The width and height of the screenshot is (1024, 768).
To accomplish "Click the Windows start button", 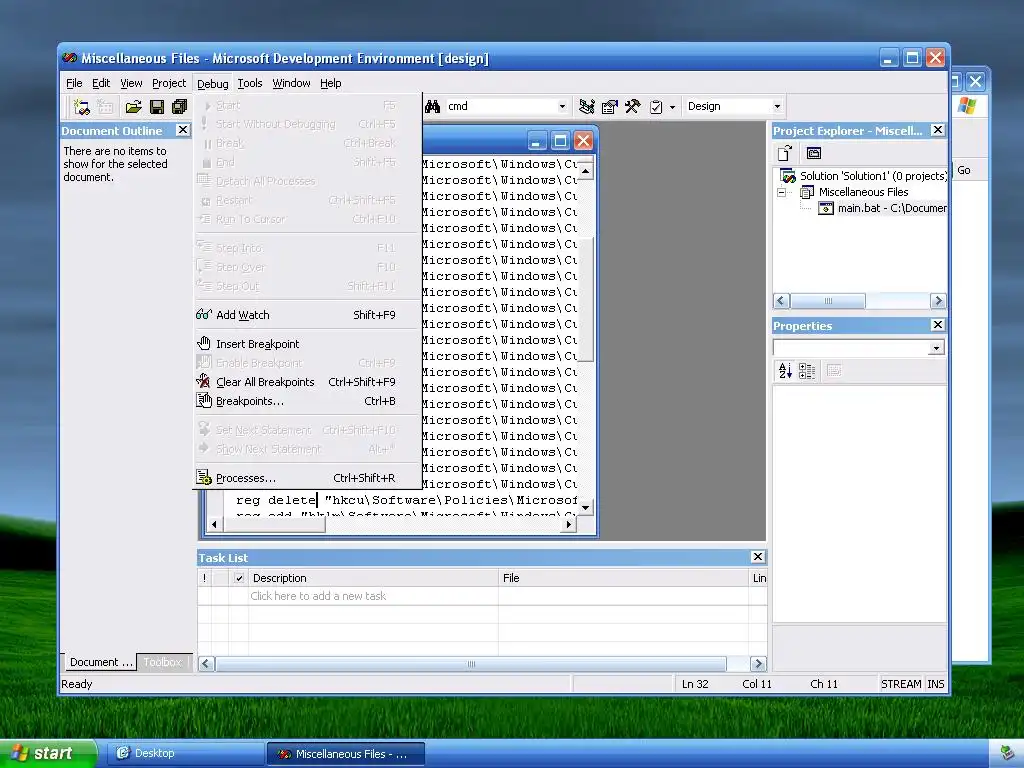I will coord(48,753).
